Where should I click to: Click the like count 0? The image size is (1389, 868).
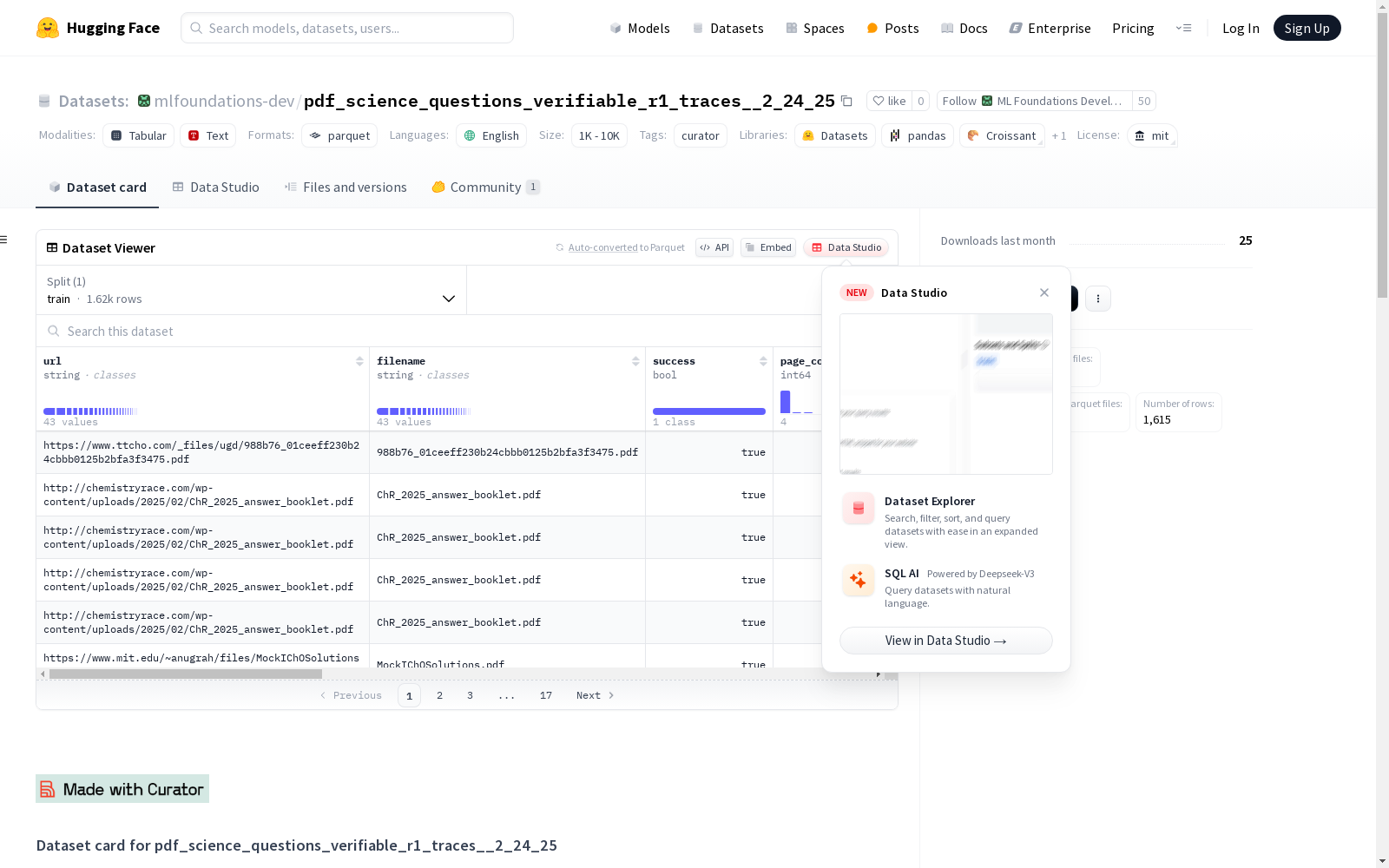pos(921,101)
